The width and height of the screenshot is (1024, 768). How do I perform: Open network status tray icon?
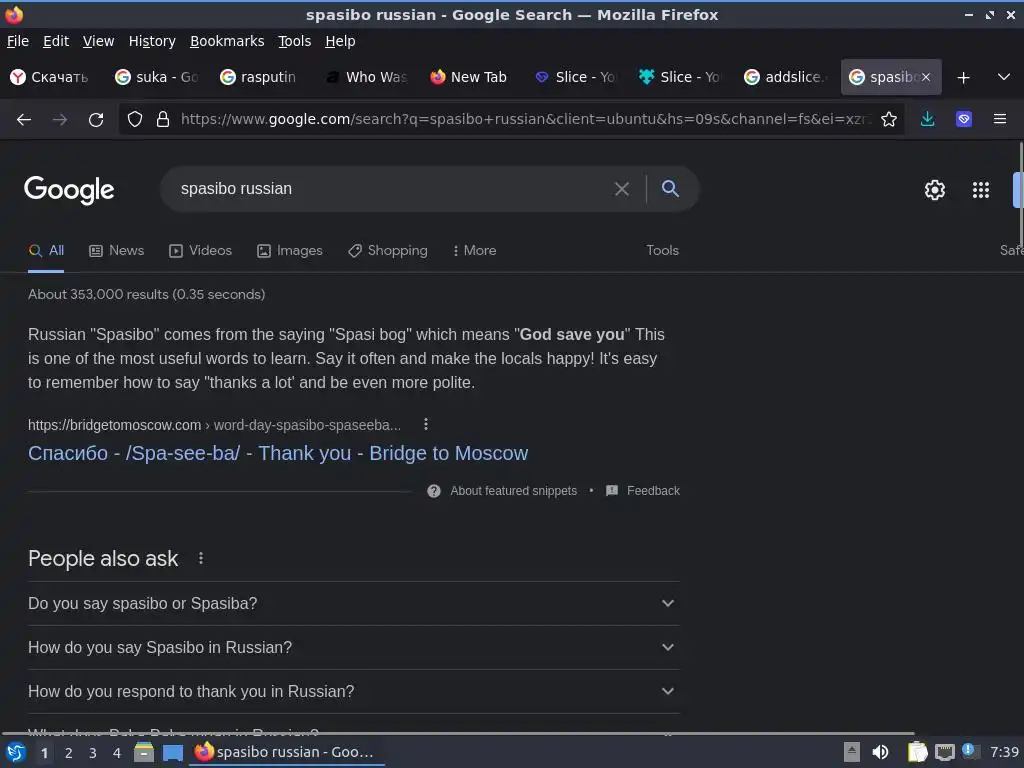point(944,753)
